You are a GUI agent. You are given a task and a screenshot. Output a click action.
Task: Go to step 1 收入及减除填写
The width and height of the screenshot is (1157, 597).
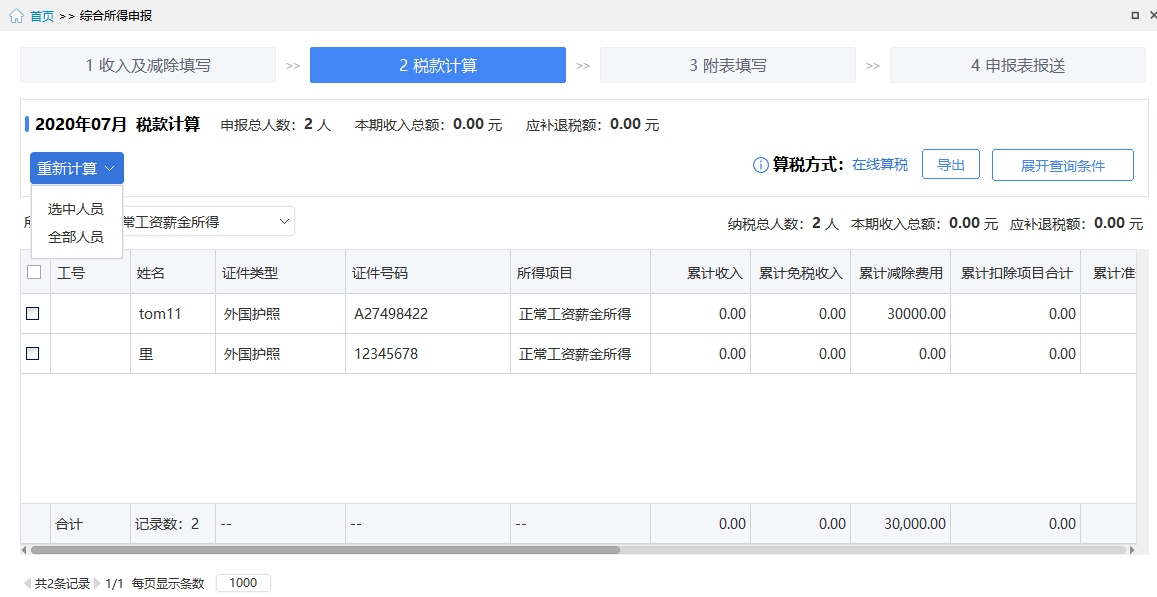coord(148,66)
